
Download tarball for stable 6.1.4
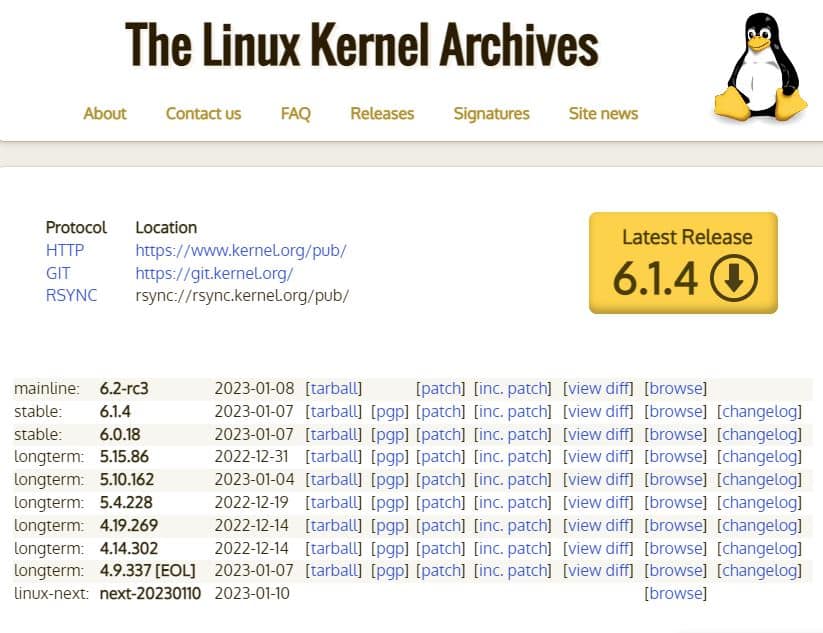[x=334, y=412]
